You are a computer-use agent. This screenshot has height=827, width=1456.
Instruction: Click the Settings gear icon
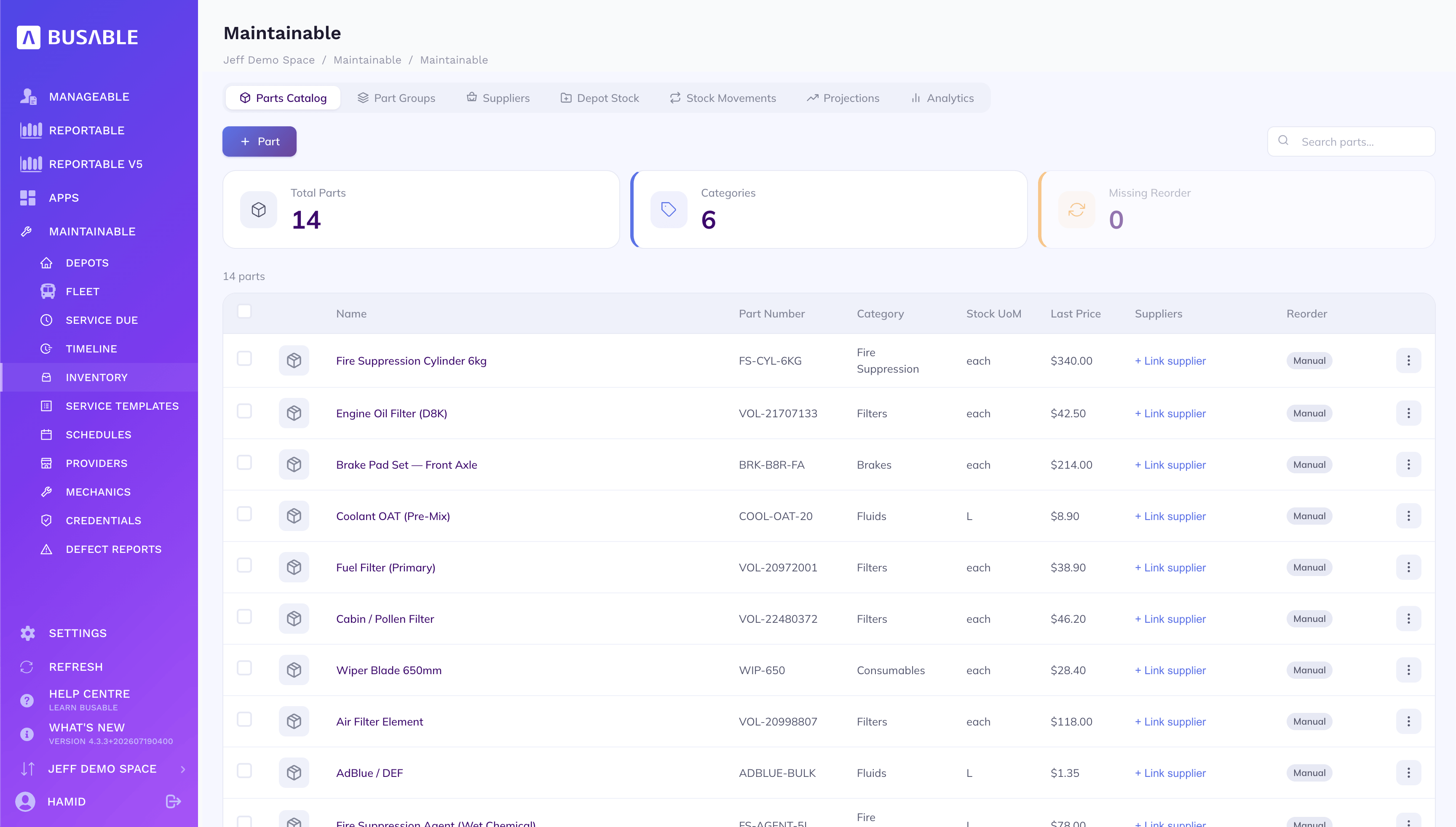pos(27,633)
